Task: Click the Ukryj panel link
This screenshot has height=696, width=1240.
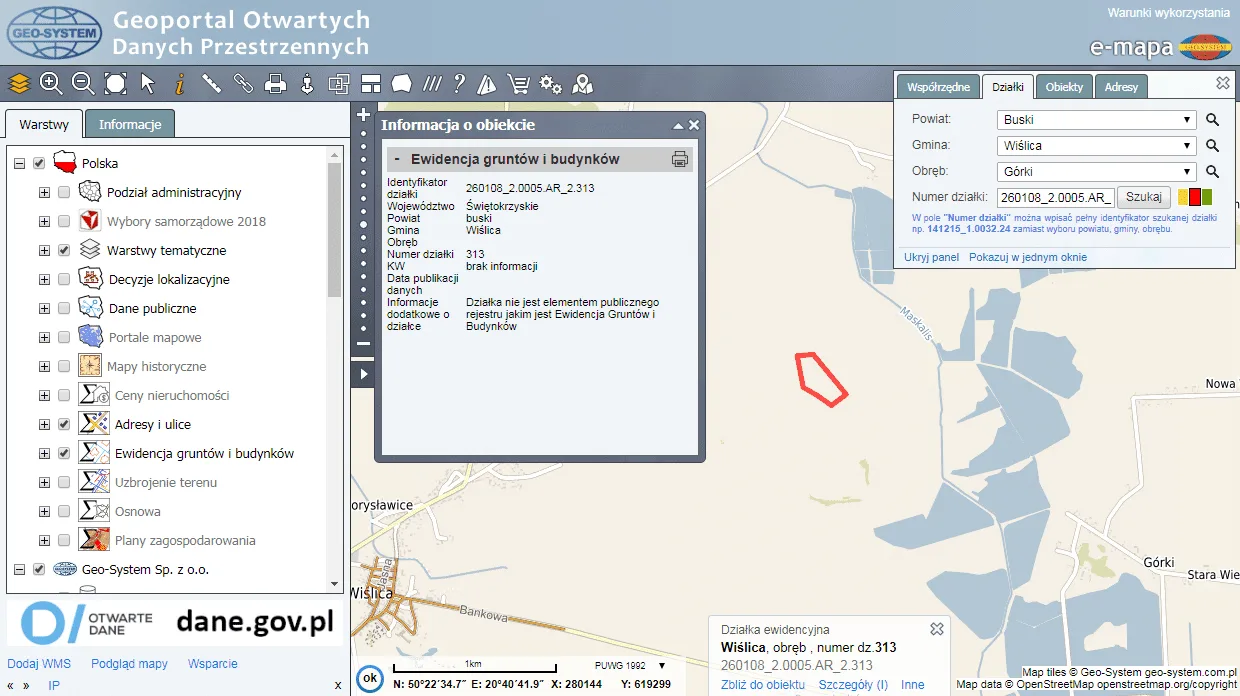Action: pos(931,257)
